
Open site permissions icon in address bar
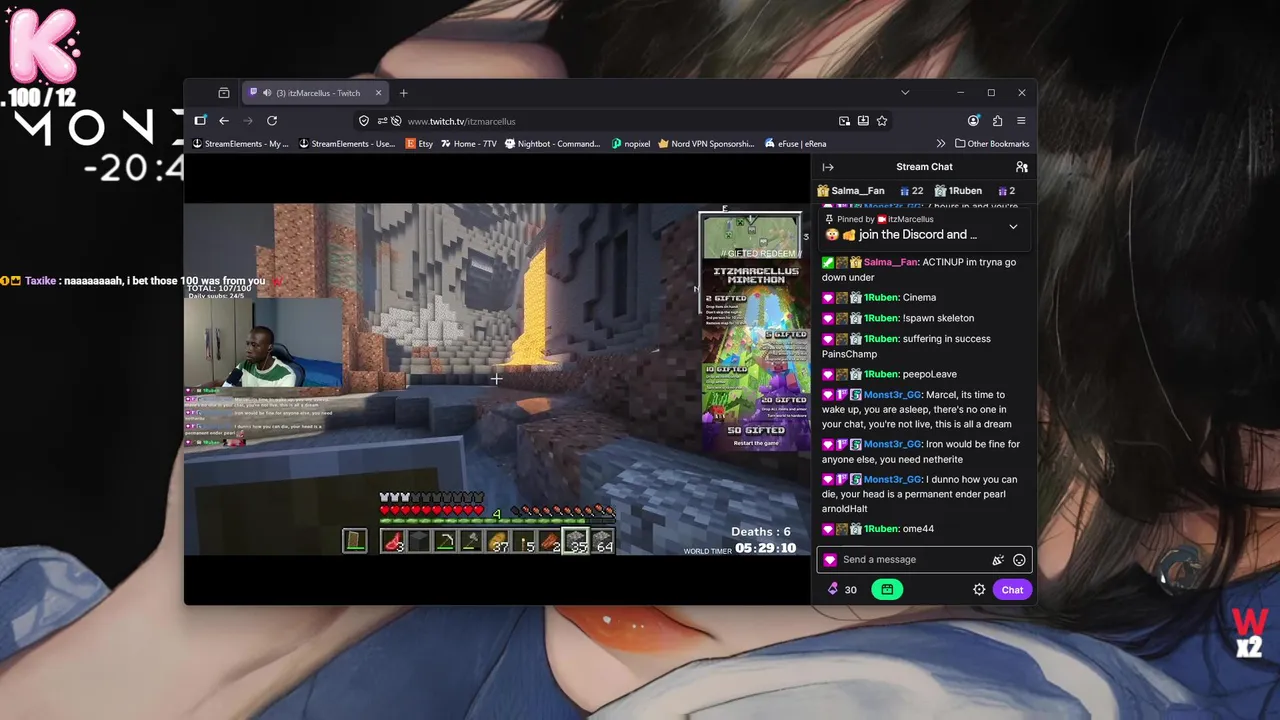(x=382, y=121)
